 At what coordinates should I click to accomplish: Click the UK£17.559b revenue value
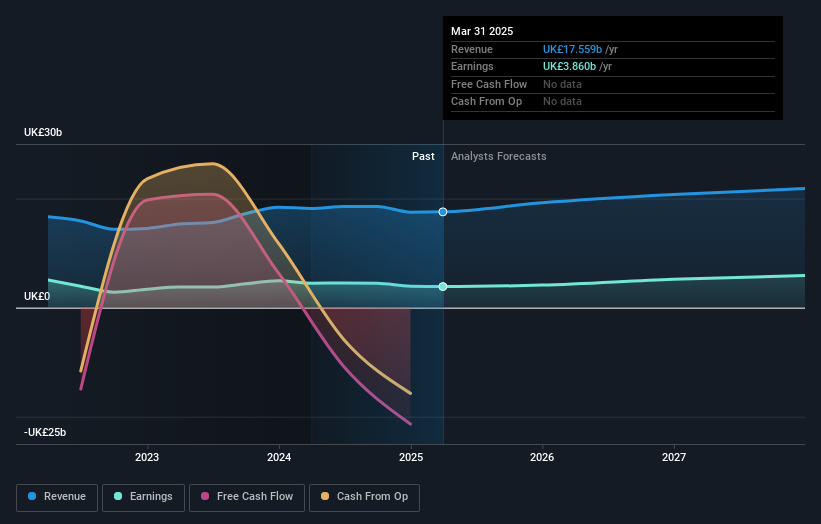(x=572, y=49)
